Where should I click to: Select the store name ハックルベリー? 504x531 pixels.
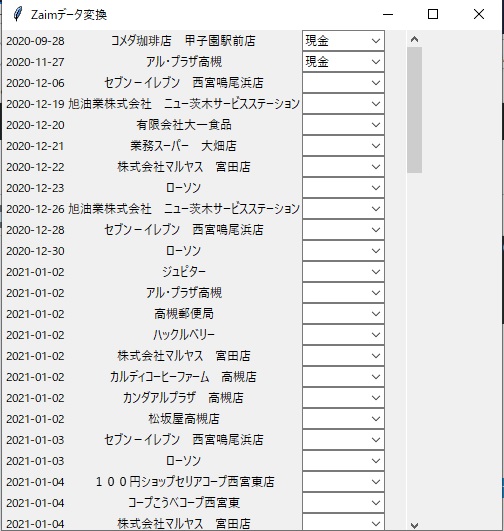[184, 335]
